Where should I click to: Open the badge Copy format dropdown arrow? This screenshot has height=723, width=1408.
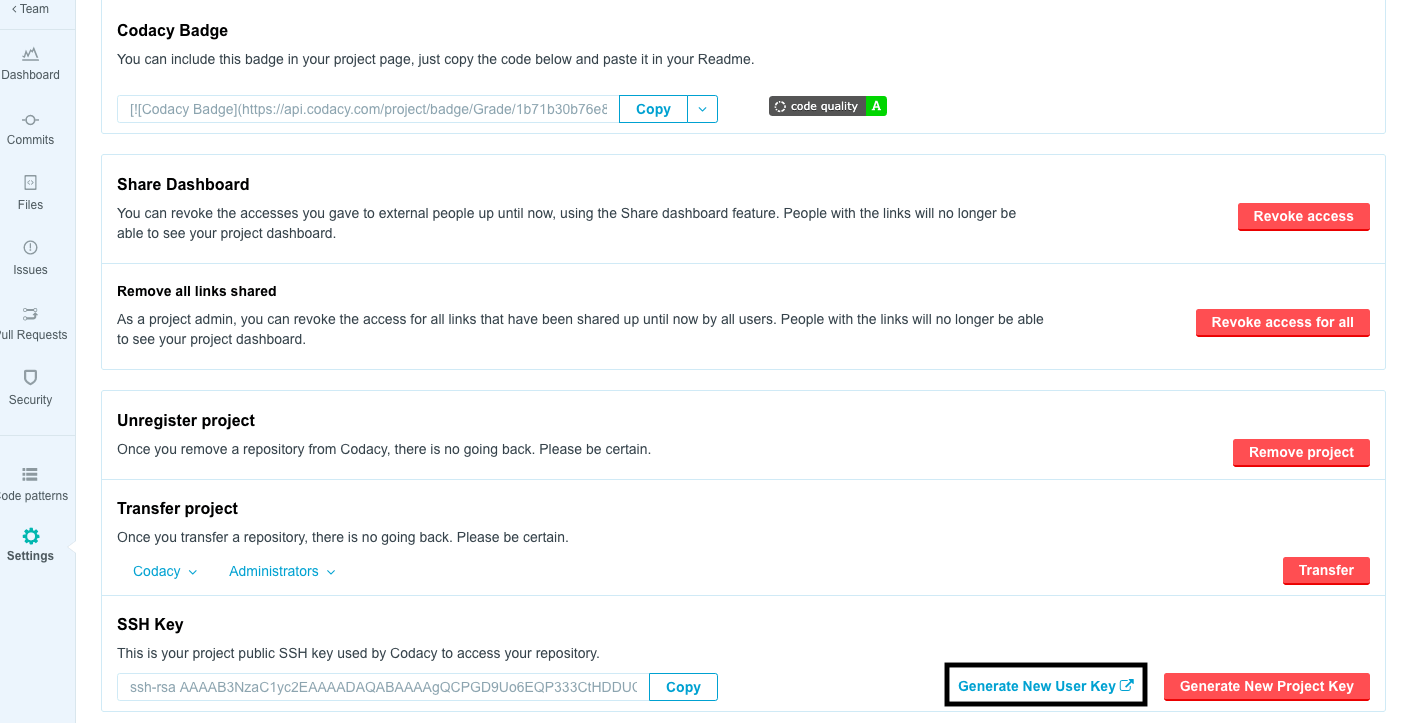703,109
